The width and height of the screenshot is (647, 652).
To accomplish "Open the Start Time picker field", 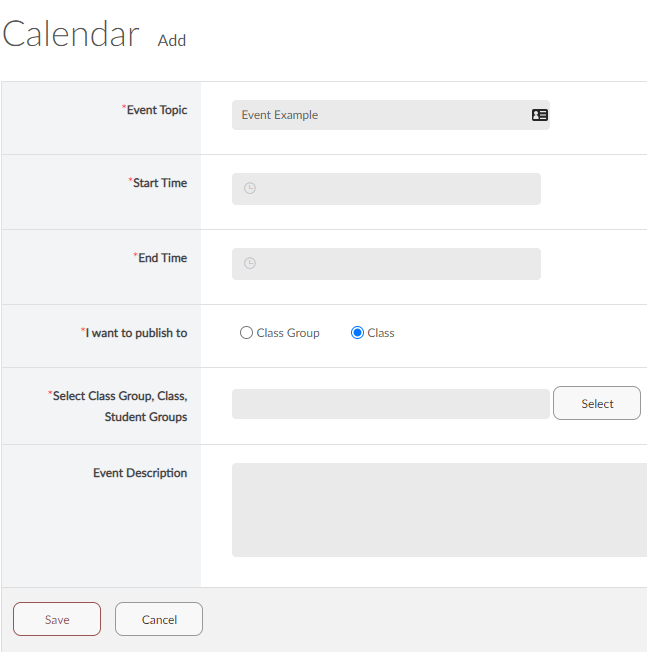I will pos(386,189).
